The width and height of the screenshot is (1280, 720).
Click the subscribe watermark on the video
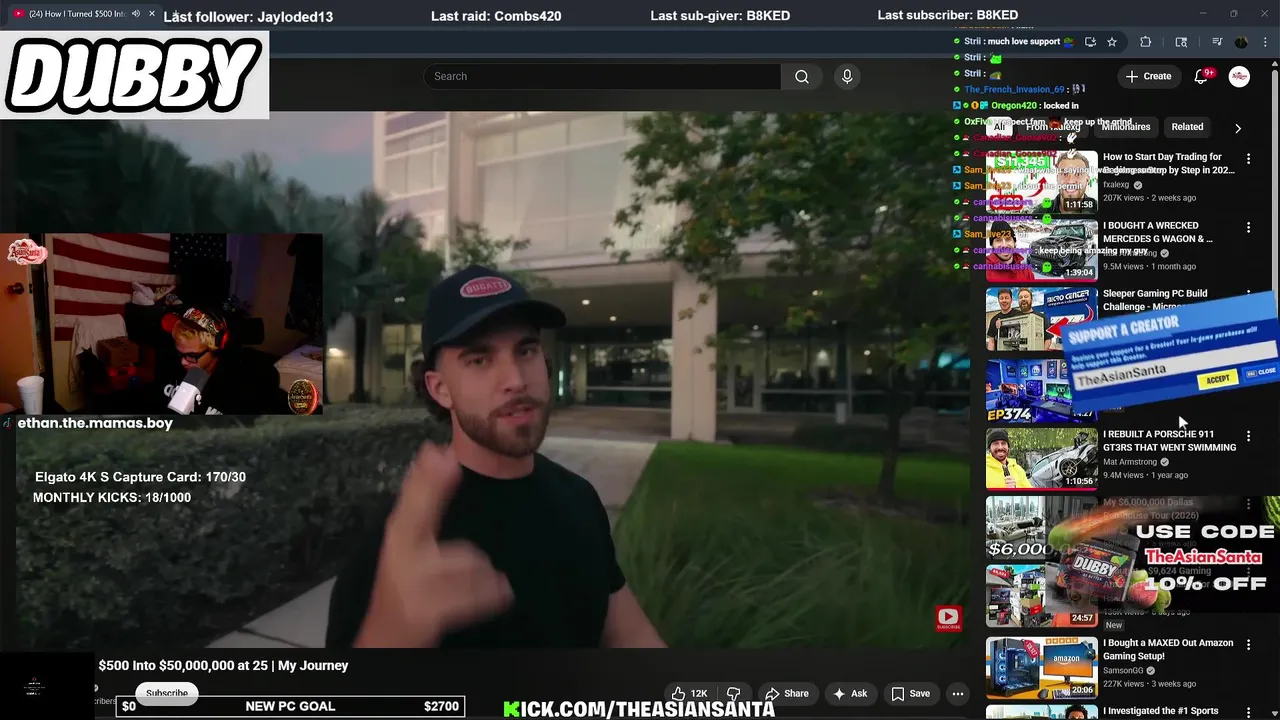coord(948,618)
